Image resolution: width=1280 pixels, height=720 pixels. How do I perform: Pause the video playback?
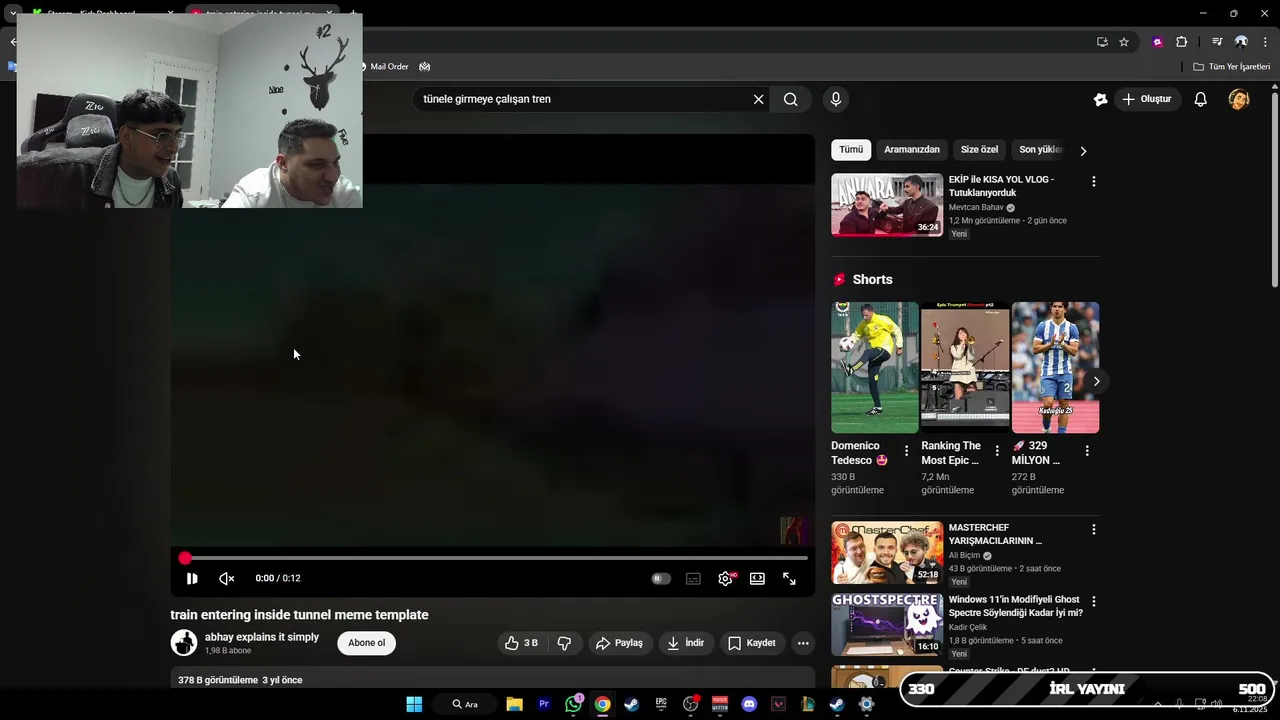[192, 578]
